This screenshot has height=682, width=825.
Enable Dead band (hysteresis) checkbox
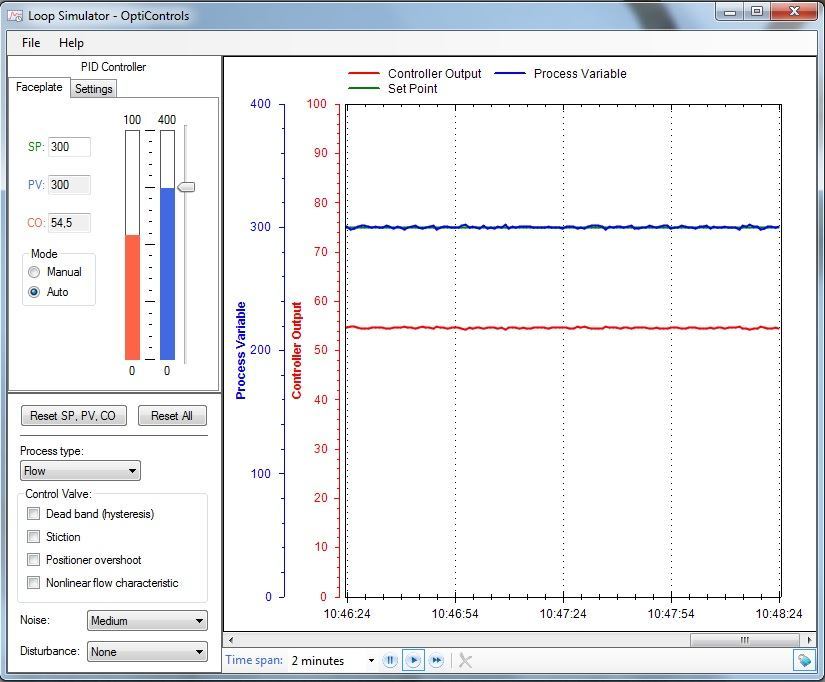coord(33,514)
